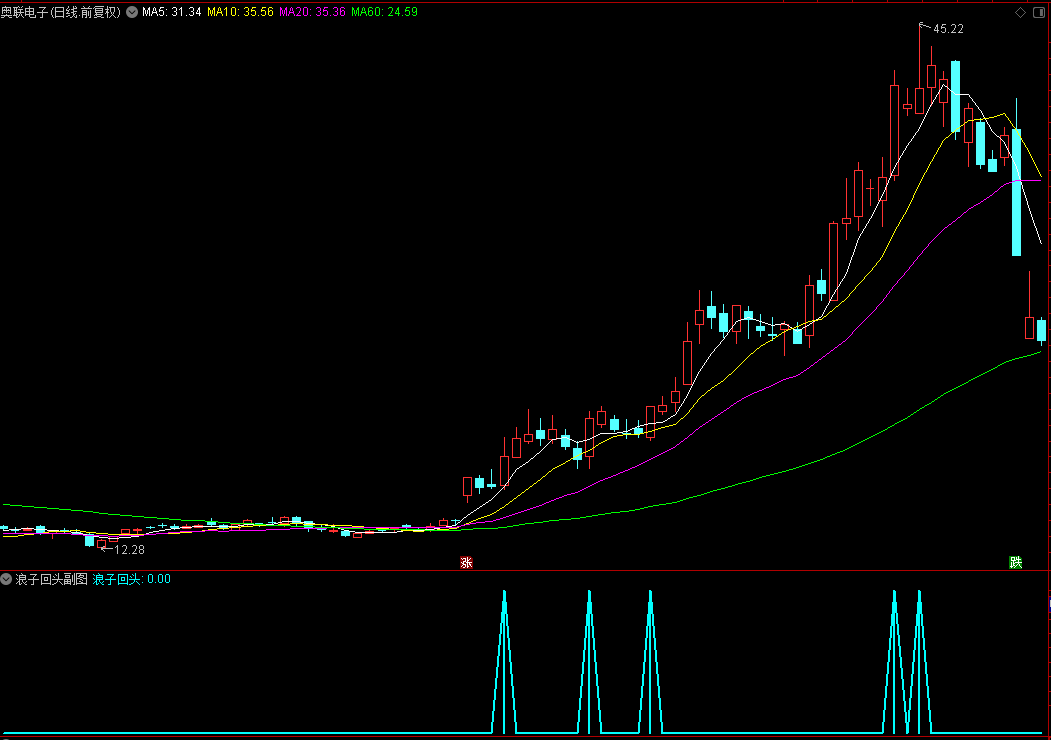The image size is (1051, 740).
Task: Click the 浪子回头: 0.00 value readout
Action: pos(131,579)
